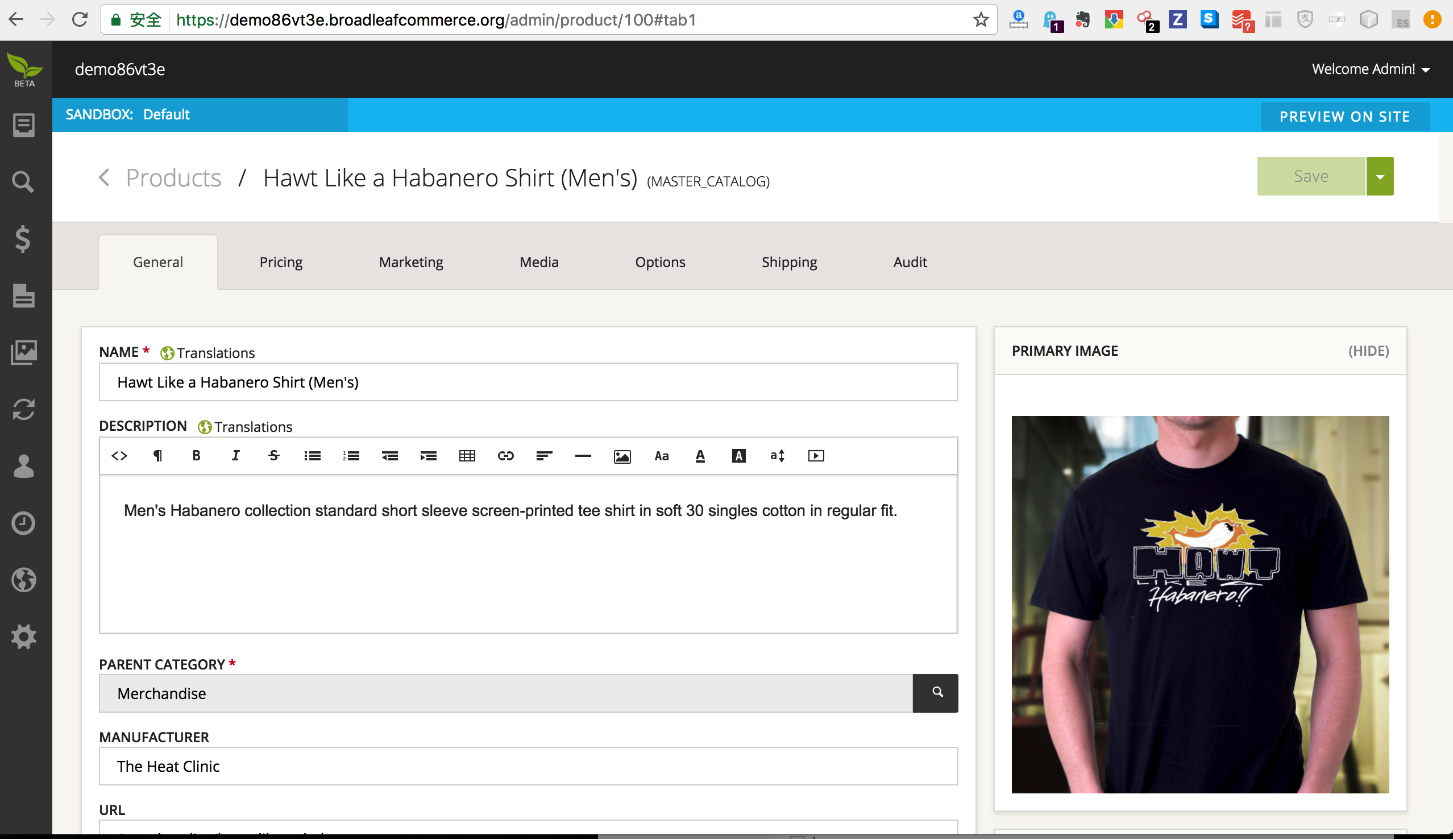Open Translations link next to Name

(x=215, y=353)
